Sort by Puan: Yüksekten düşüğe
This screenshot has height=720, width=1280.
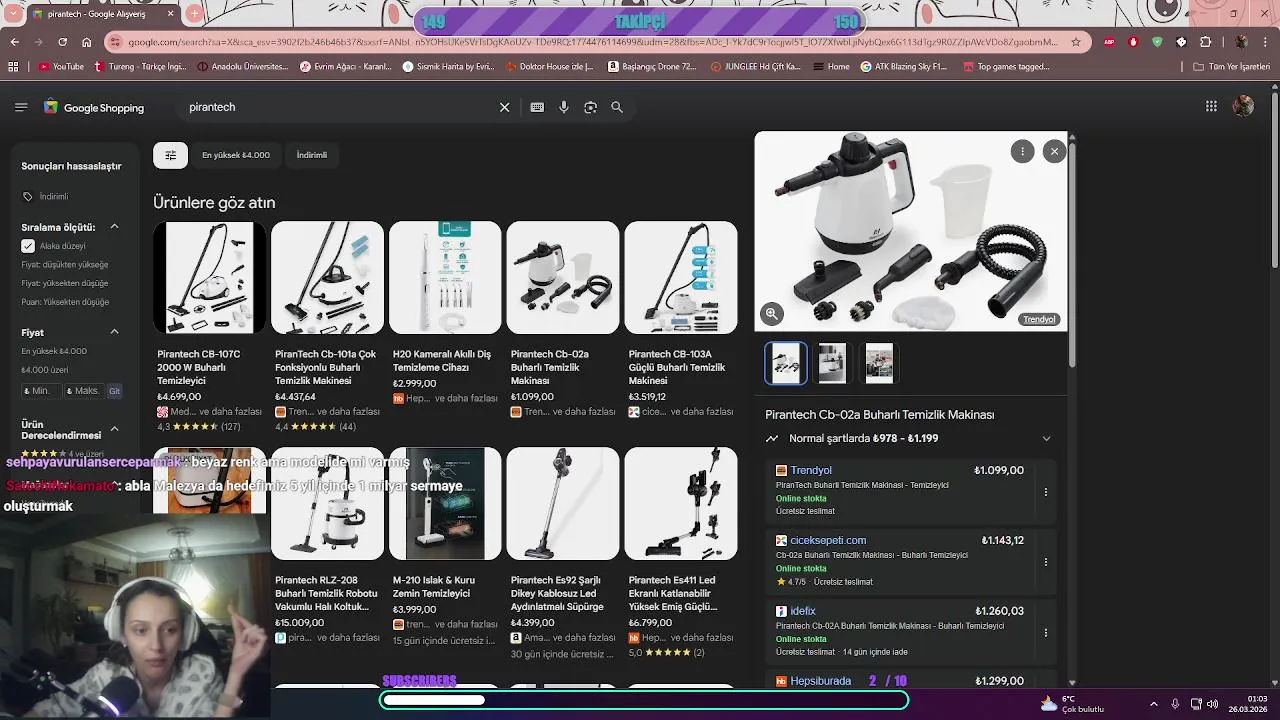coord(65,302)
